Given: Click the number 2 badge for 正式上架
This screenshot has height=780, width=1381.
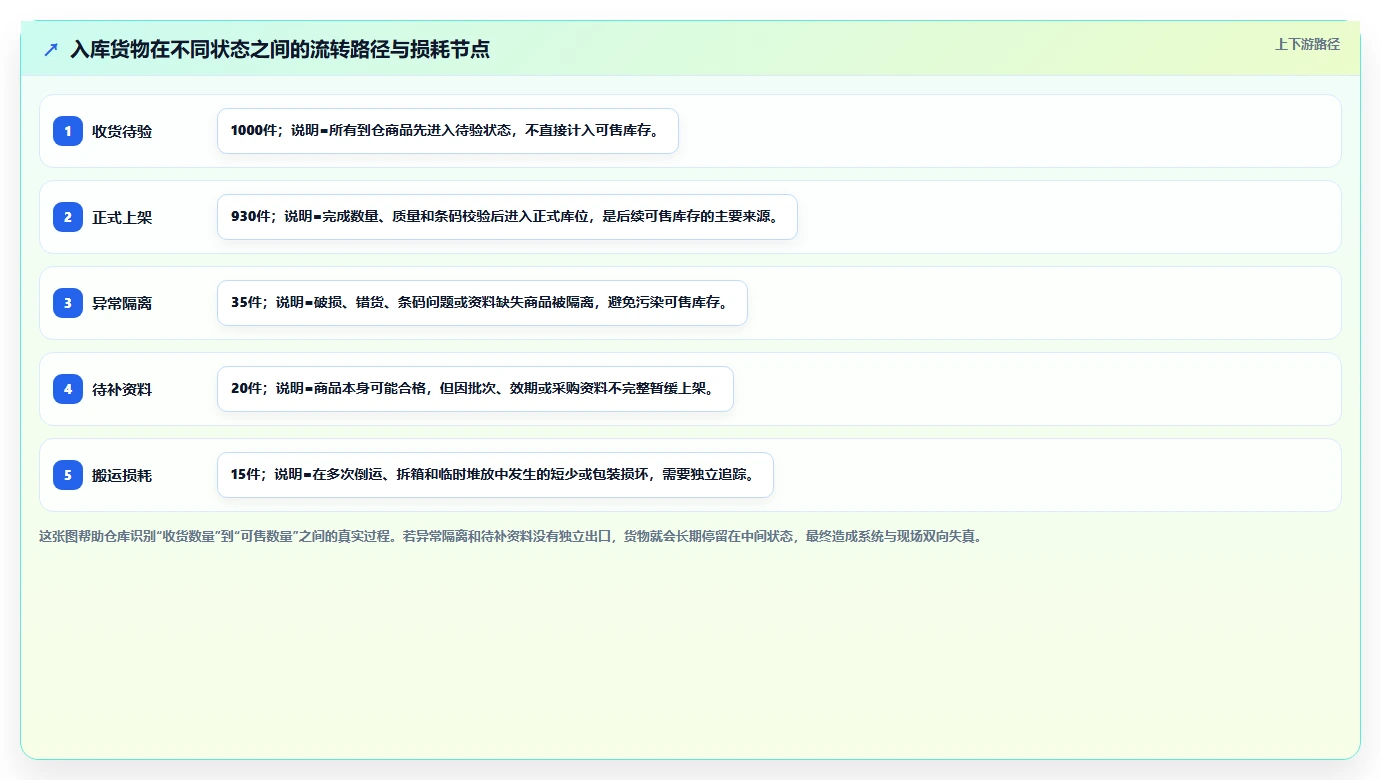Looking at the screenshot, I should click(68, 217).
